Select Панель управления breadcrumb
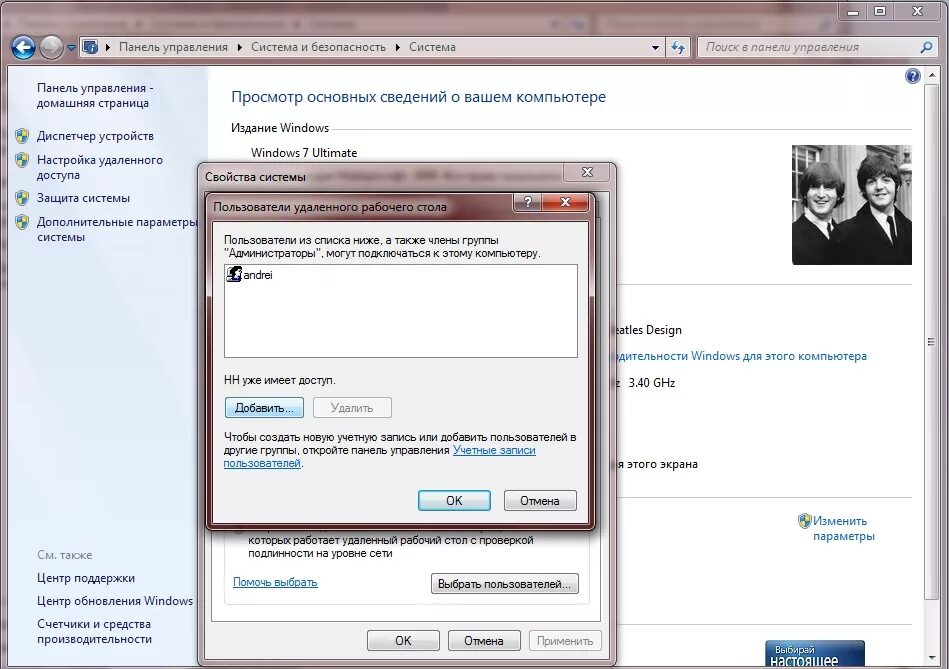Viewport: 949px width, 669px height. [x=173, y=47]
